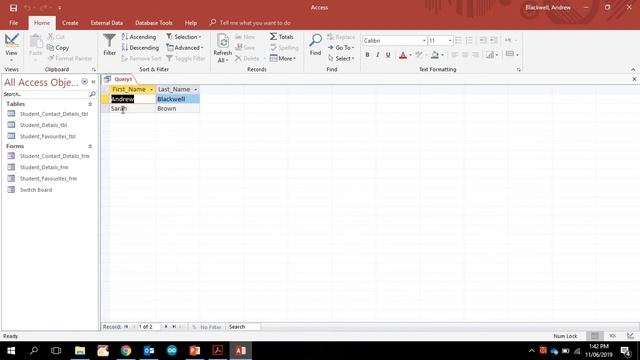Apply Bold formatting
The width and height of the screenshot is (640, 360).
click(x=367, y=55)
